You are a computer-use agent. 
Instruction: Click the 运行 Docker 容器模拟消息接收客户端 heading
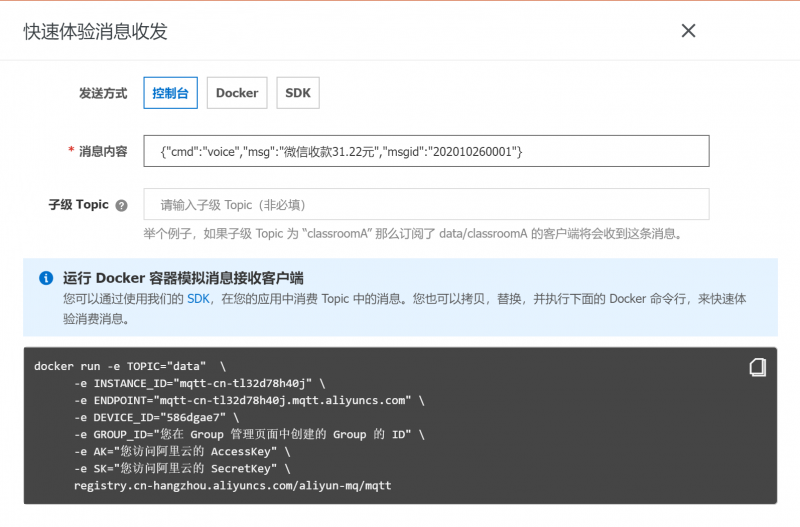pyautogui.click(x=183, y=278)
